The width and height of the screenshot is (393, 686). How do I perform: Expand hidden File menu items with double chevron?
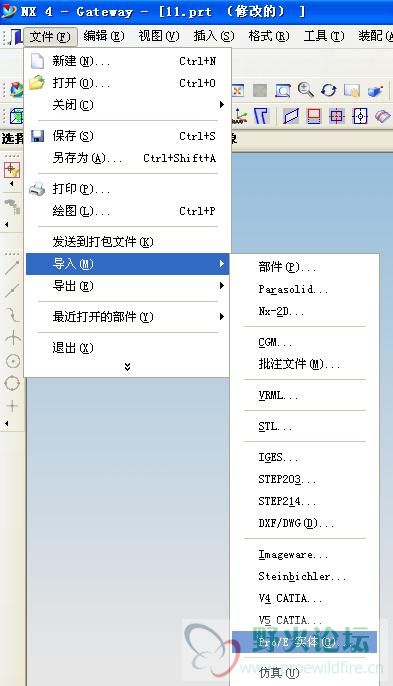pyautogui.click(x=127, y=367)
